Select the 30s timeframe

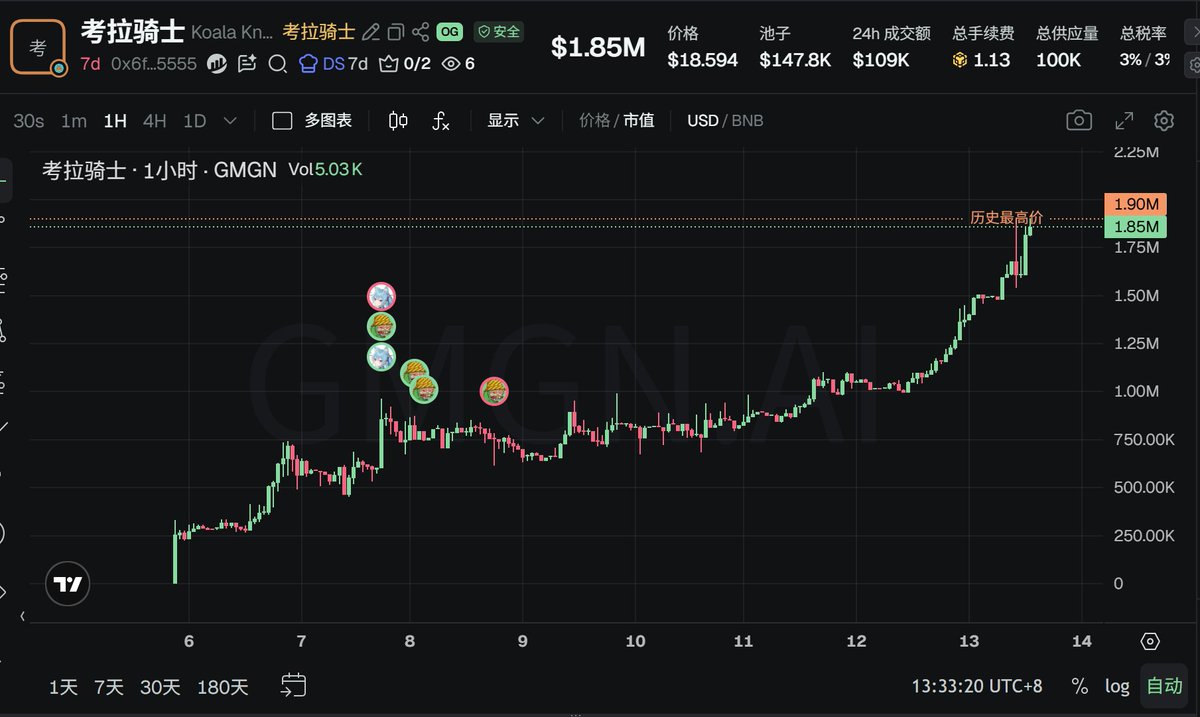29,121
